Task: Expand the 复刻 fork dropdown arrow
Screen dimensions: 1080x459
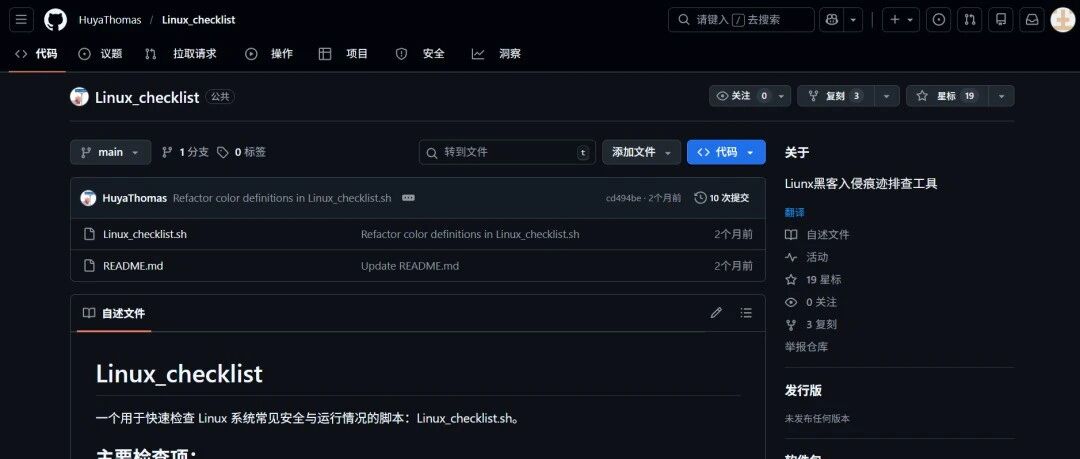Action: (887, 96)
